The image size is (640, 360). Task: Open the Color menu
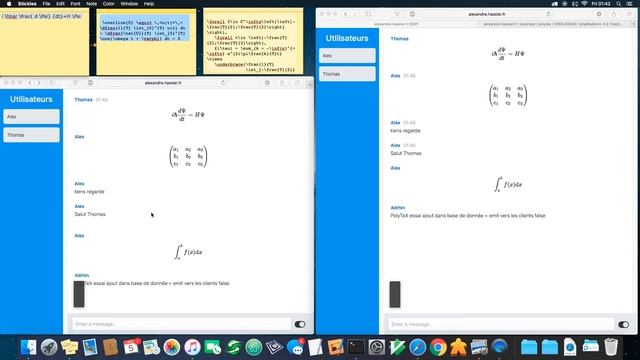[109, 4]
